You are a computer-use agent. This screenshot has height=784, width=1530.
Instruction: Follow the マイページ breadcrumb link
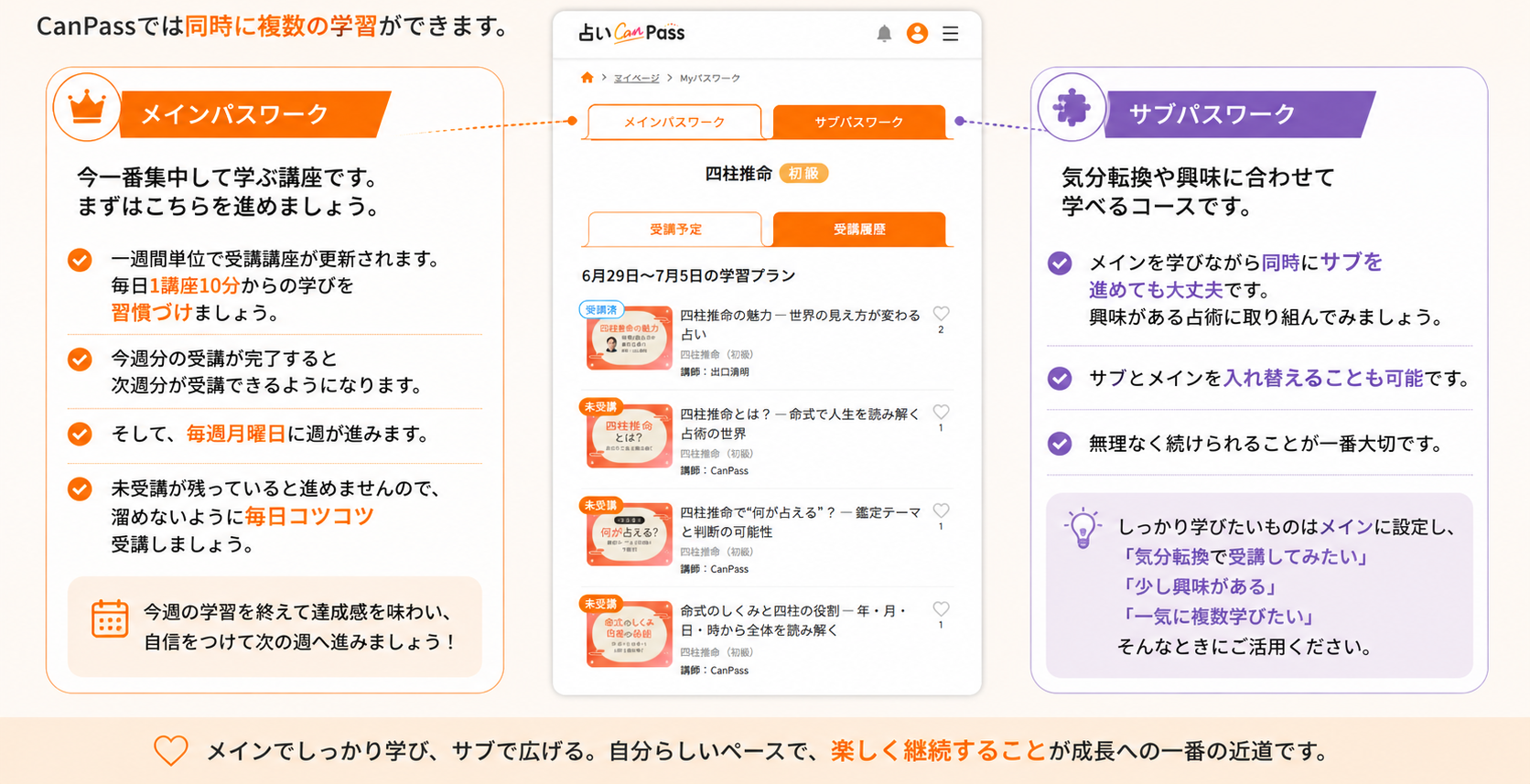tap(636, 79)
